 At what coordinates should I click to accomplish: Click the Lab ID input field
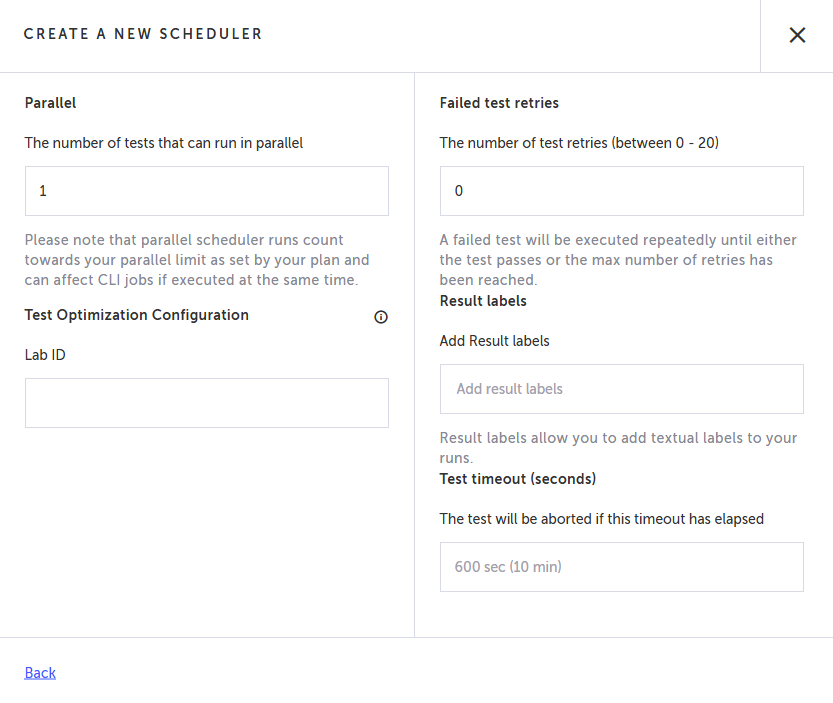click(206, 403)
